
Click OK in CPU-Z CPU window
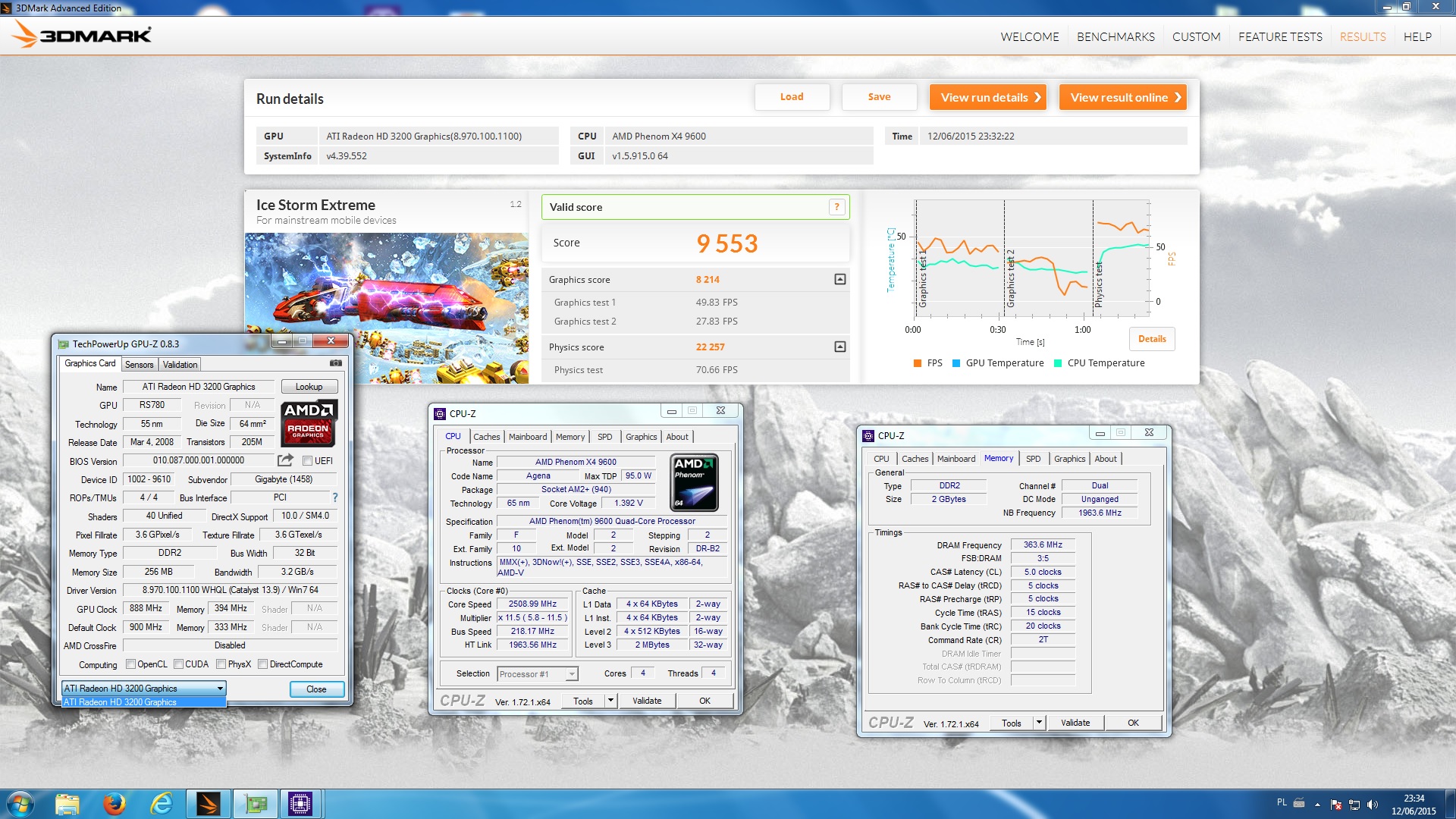tap(704, 701)
